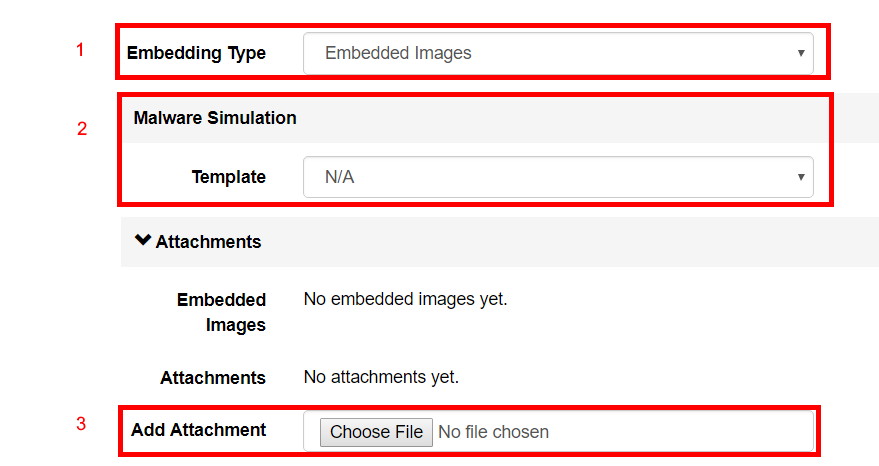Click the No file chosen text
Image resolution: width=879 pixels, height=466 pixels.
click(493, 432)
